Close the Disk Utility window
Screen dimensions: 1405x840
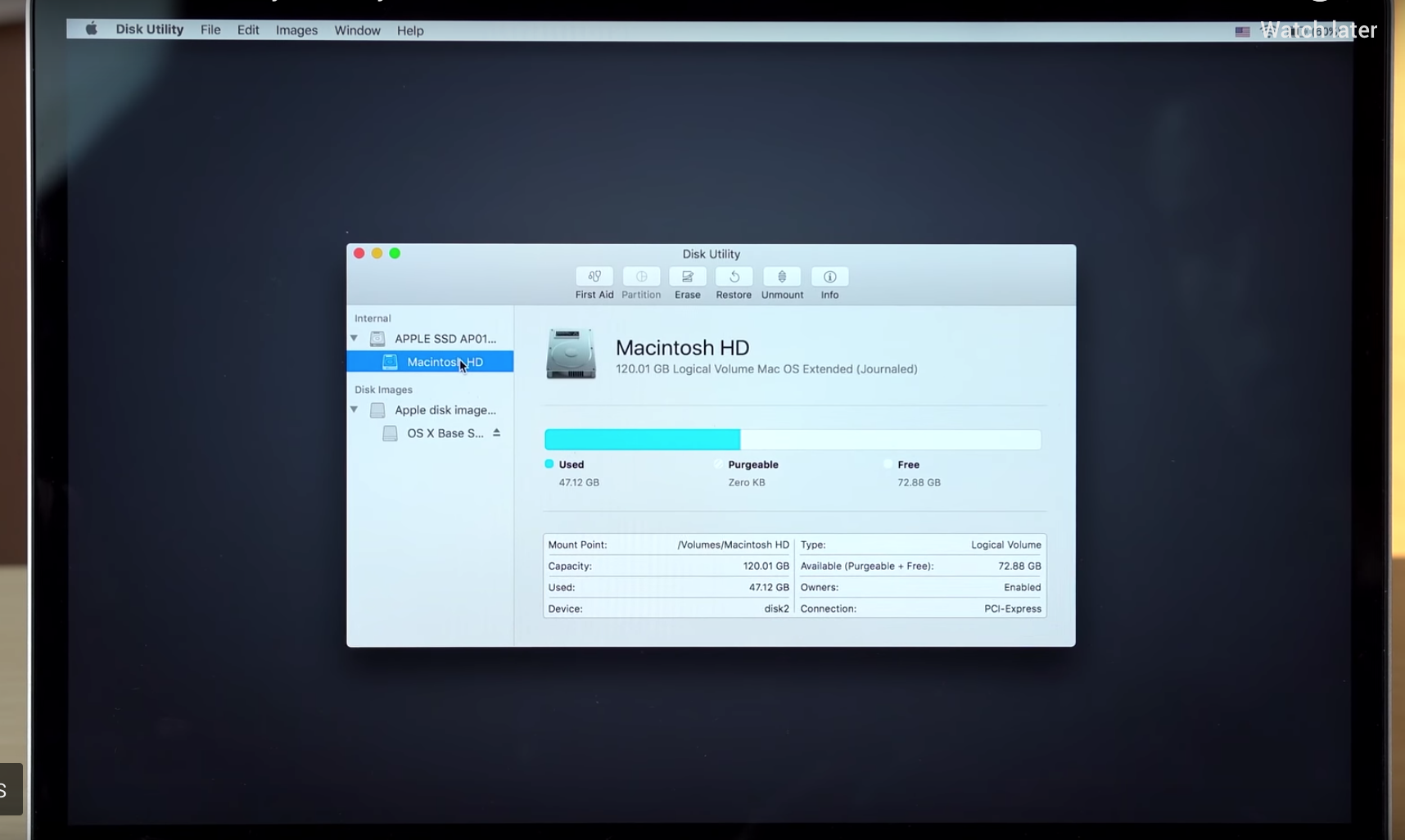[359, 253]
